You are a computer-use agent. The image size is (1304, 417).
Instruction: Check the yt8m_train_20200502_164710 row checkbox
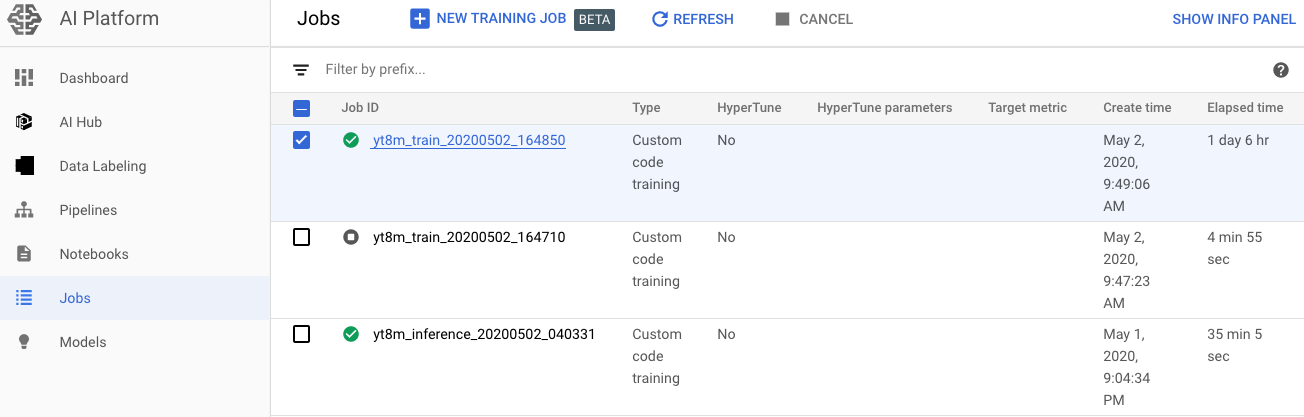pos(301,237)
